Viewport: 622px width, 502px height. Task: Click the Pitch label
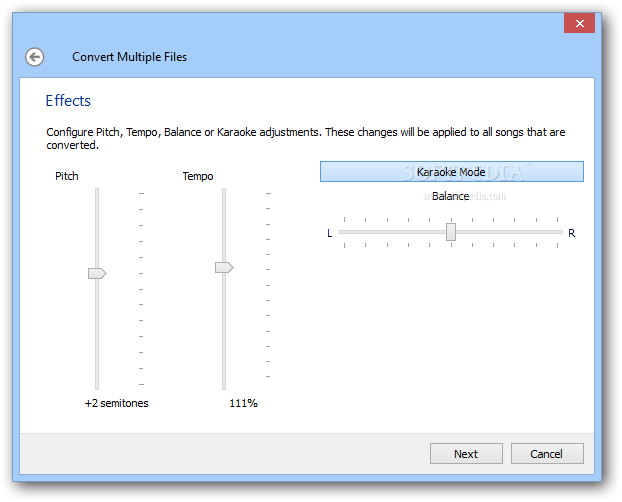(x=67, y=176)
